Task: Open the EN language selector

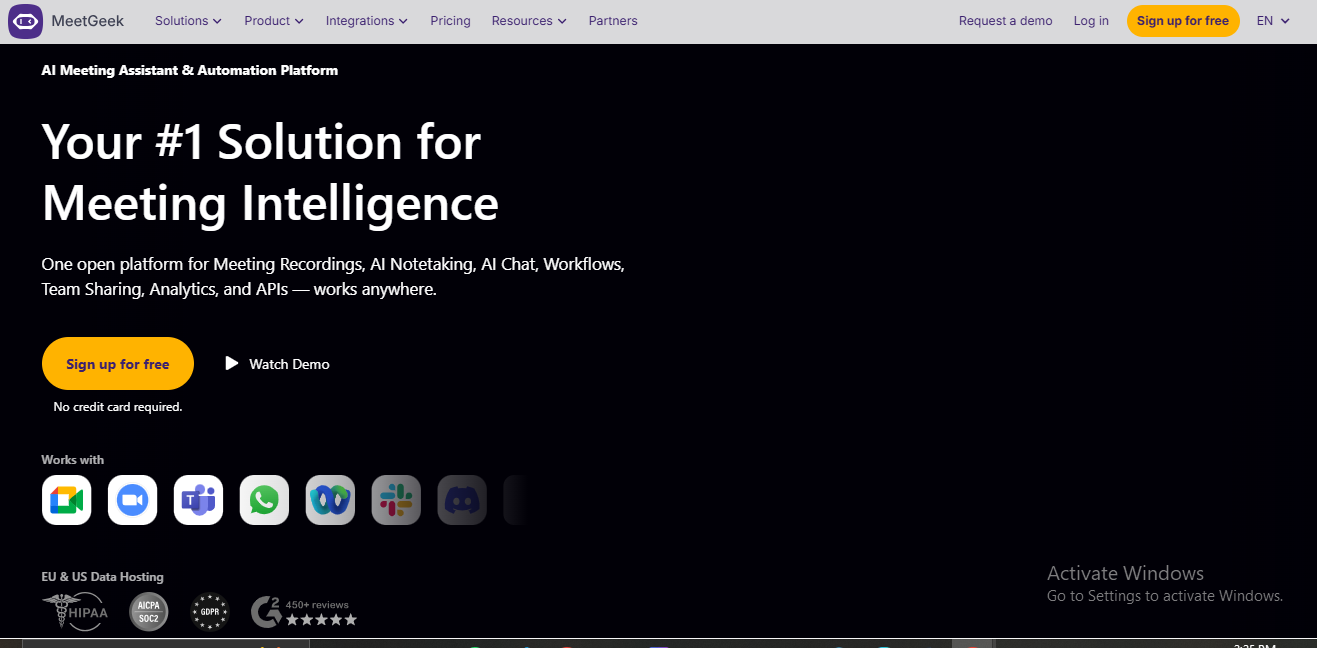Action: (x=1273, y=21)
